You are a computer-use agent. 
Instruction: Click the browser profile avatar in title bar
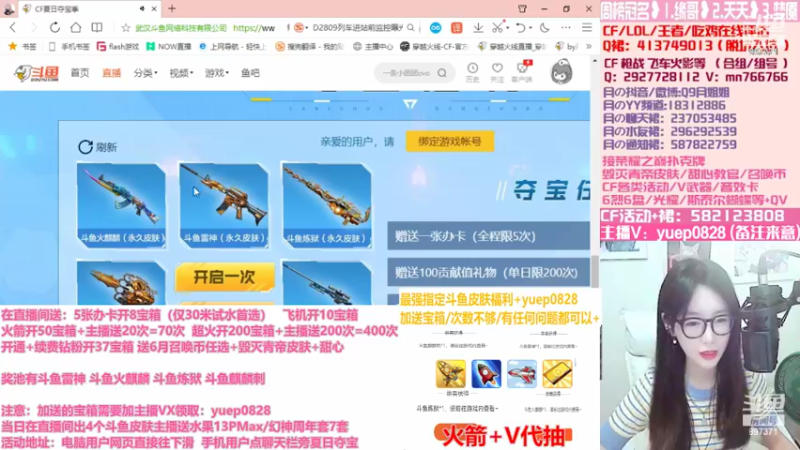point(8,9)
